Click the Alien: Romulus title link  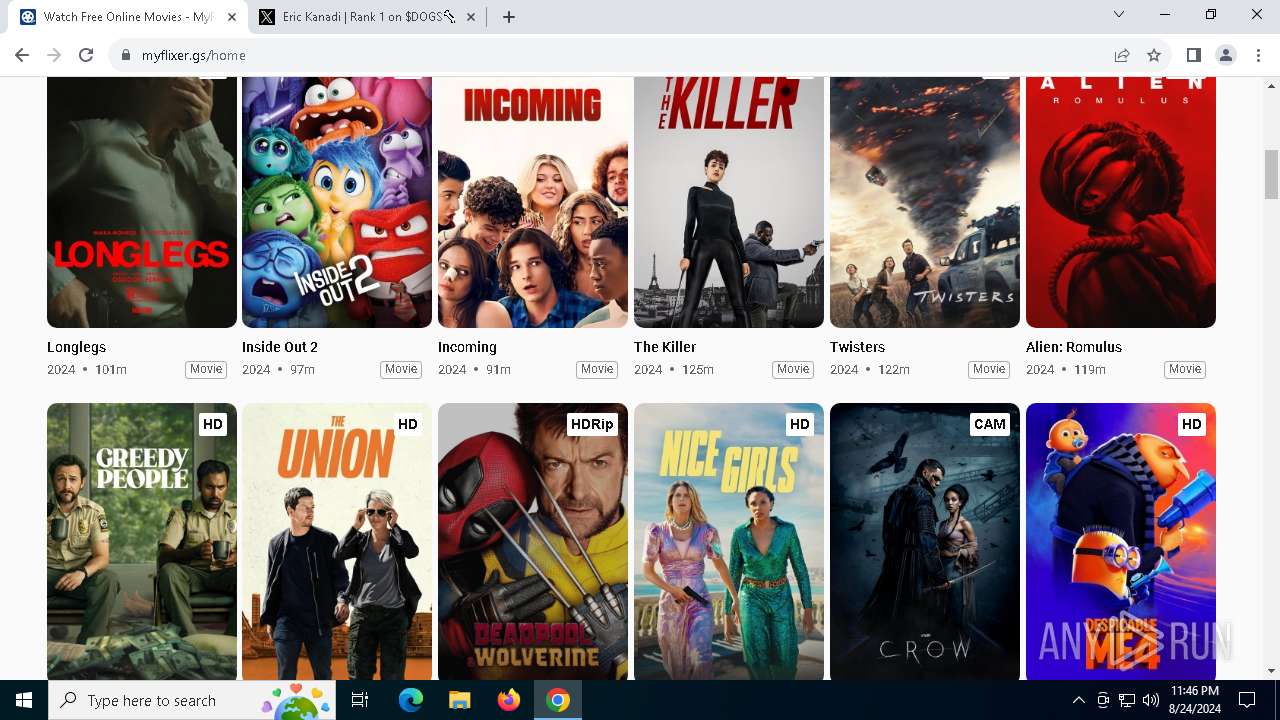click(x=1074, y=347)
